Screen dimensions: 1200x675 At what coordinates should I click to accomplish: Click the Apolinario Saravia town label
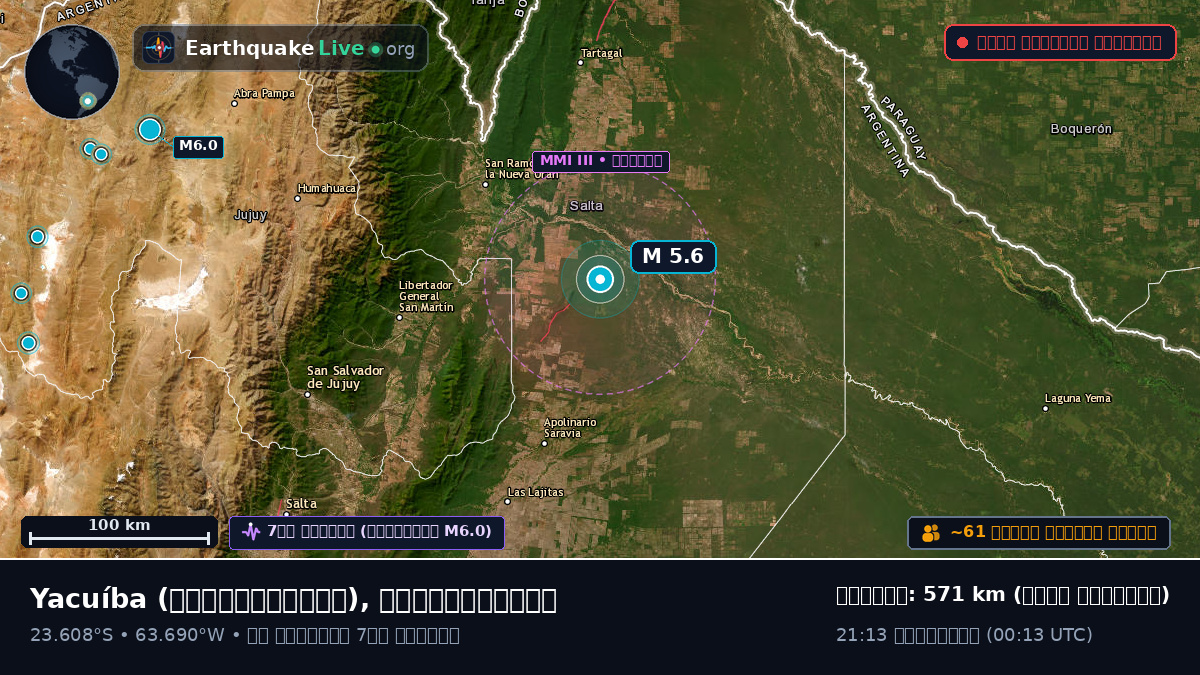coord(570,428)
